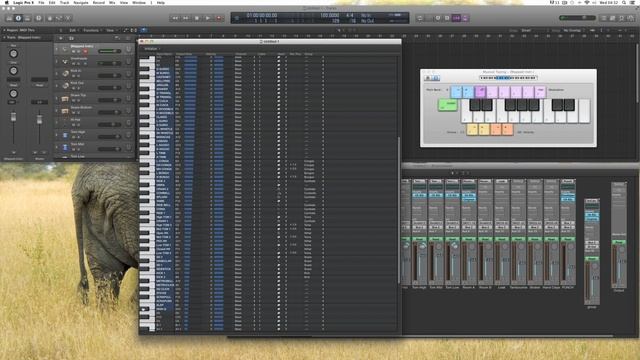This screenshot has width=640, height=360.
Task: Add a new track with the plus button
Action: click(60, 38)
